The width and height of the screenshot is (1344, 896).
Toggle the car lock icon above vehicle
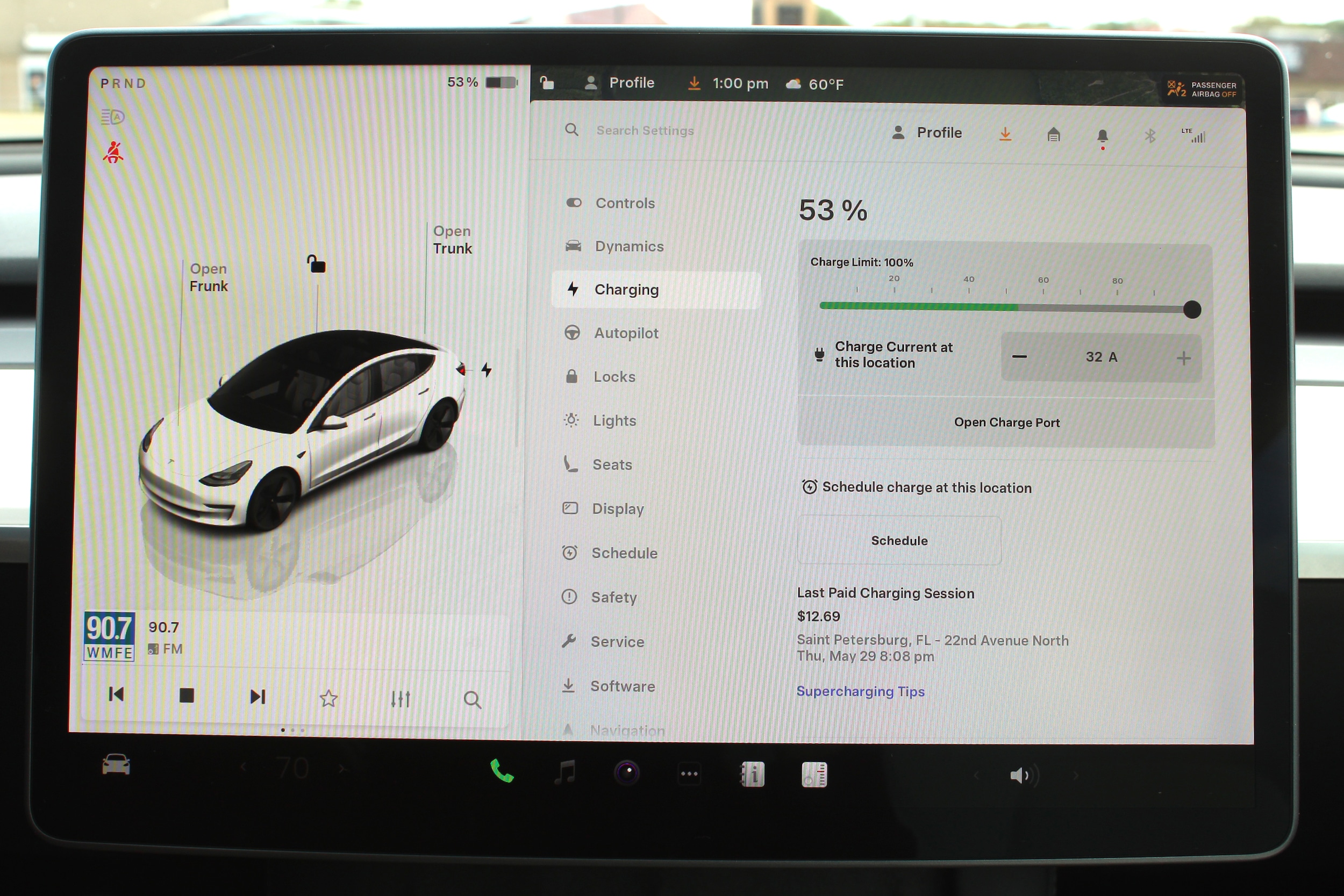(316, 264)
